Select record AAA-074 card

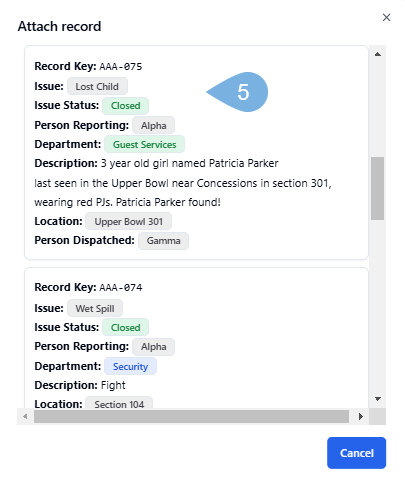coord(196,338)
